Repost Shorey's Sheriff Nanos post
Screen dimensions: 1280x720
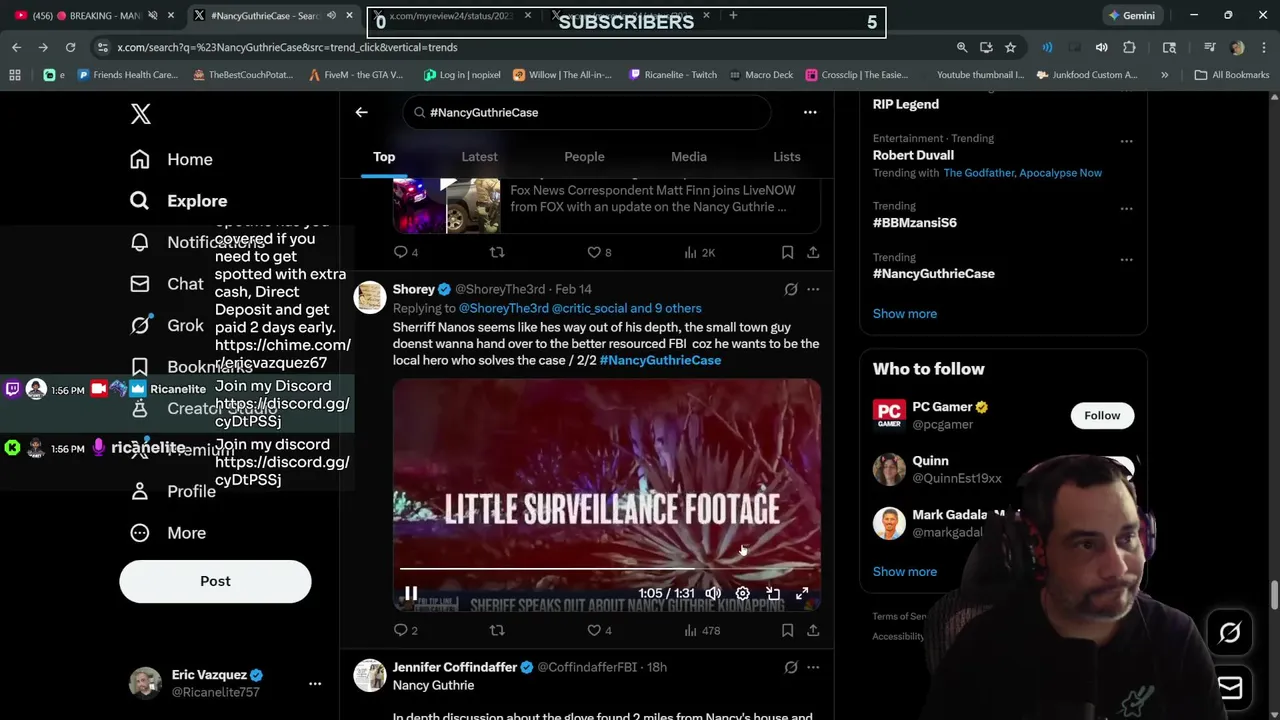497,630
